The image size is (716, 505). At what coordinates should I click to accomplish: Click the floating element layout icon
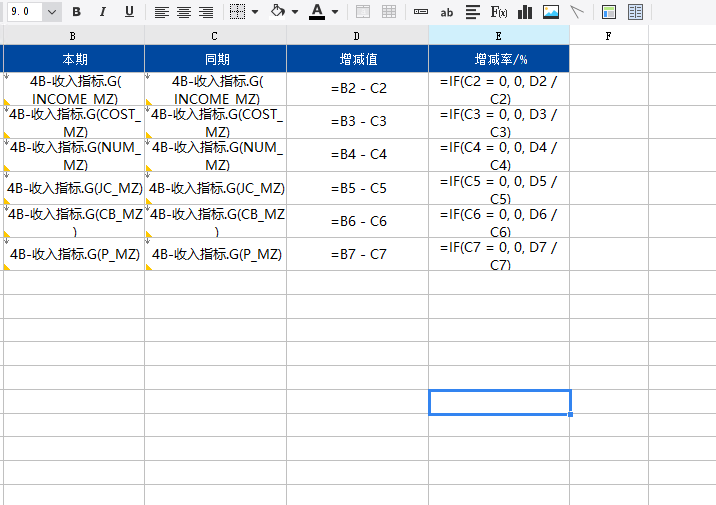[609, 12]
